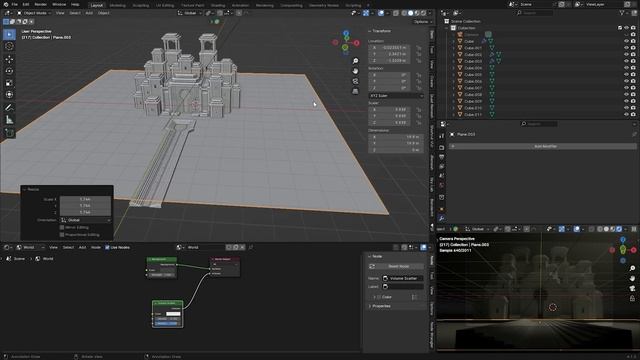Toggle camera view icon in main viewport
This screenshot has height=360, width=640.
click(356, 81)
